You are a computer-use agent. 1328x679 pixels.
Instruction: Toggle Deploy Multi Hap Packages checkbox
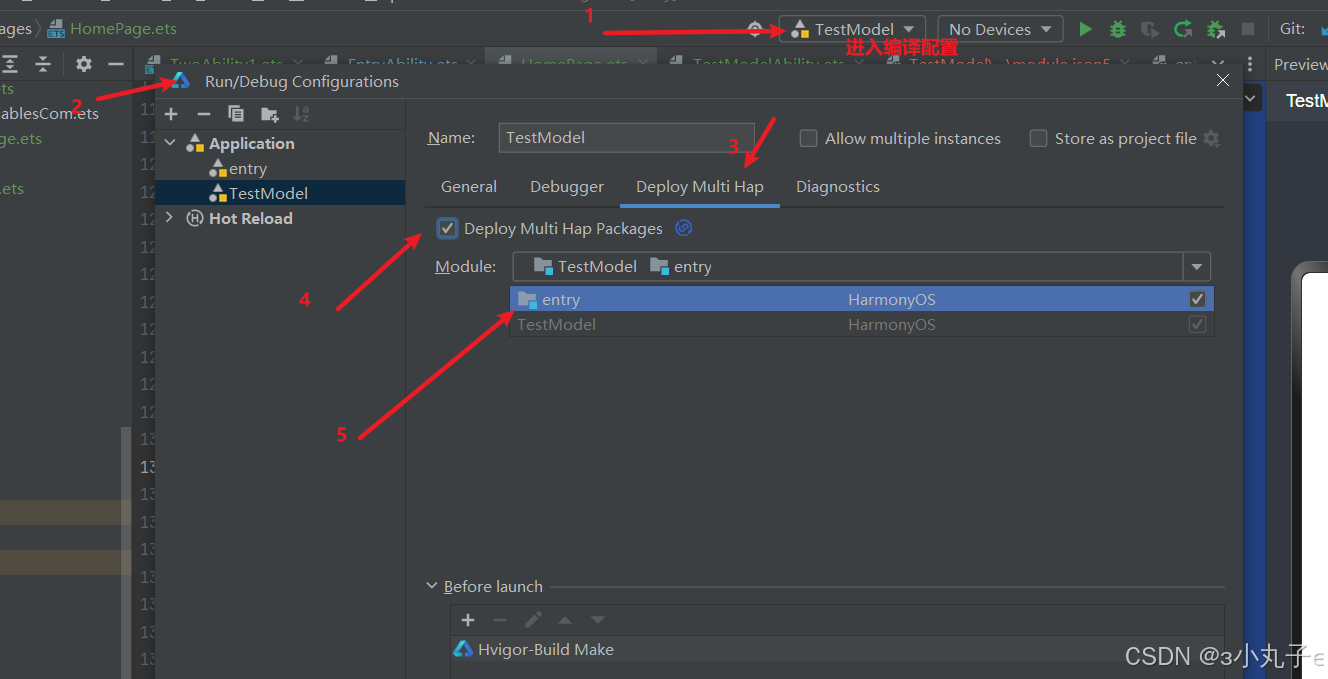coord(447,228)
